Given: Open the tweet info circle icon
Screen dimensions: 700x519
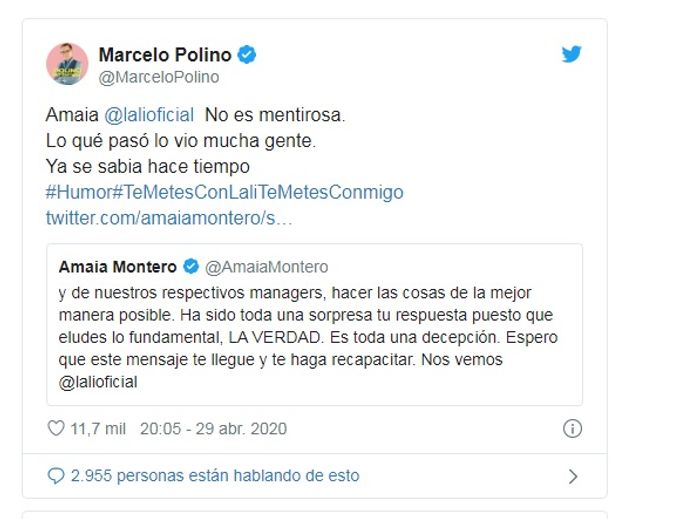Looking at the screenshot, I should [572, 429].
